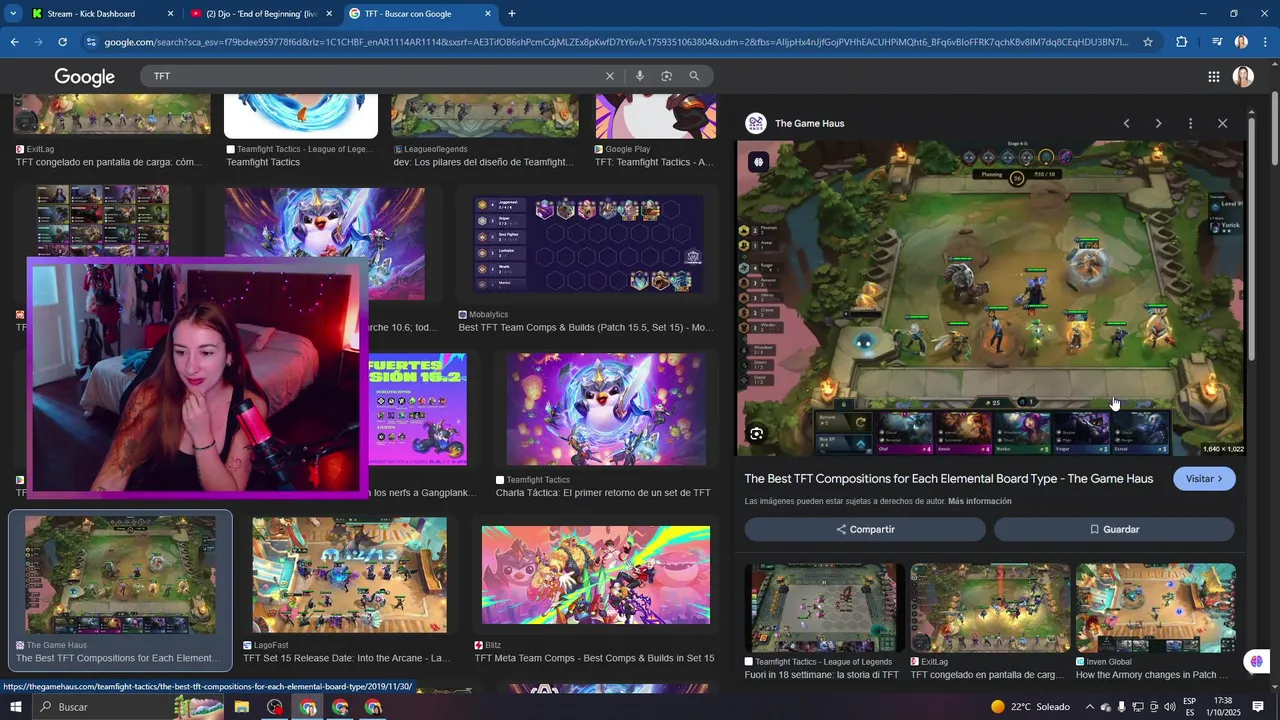1280x720 pixels.
Task: Reload the current page
Action: click(x=62, y=42)
